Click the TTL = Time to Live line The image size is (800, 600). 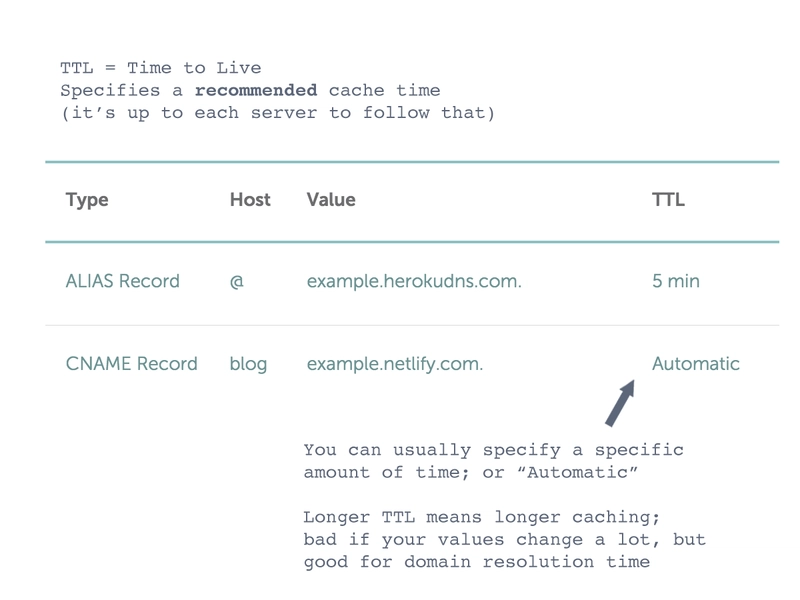click(x=160, y=68)
